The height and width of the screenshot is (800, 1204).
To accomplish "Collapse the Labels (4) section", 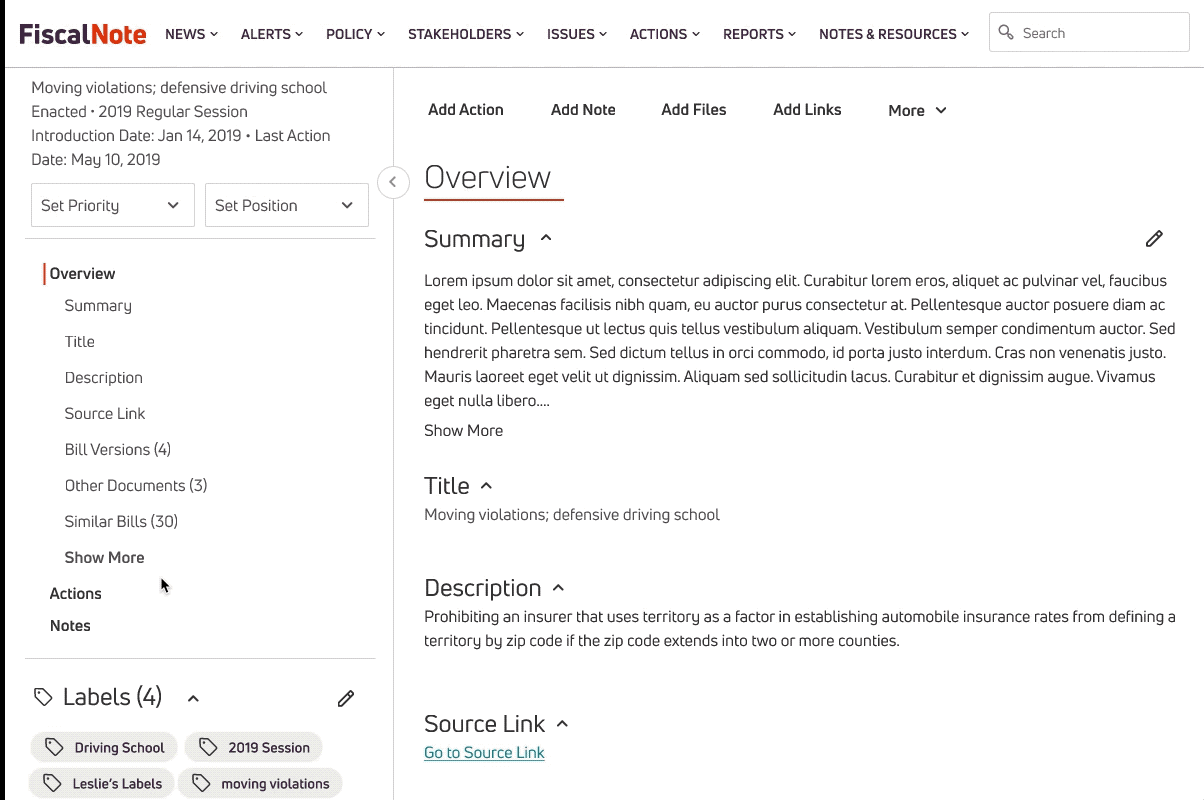I will pos(193,698).
